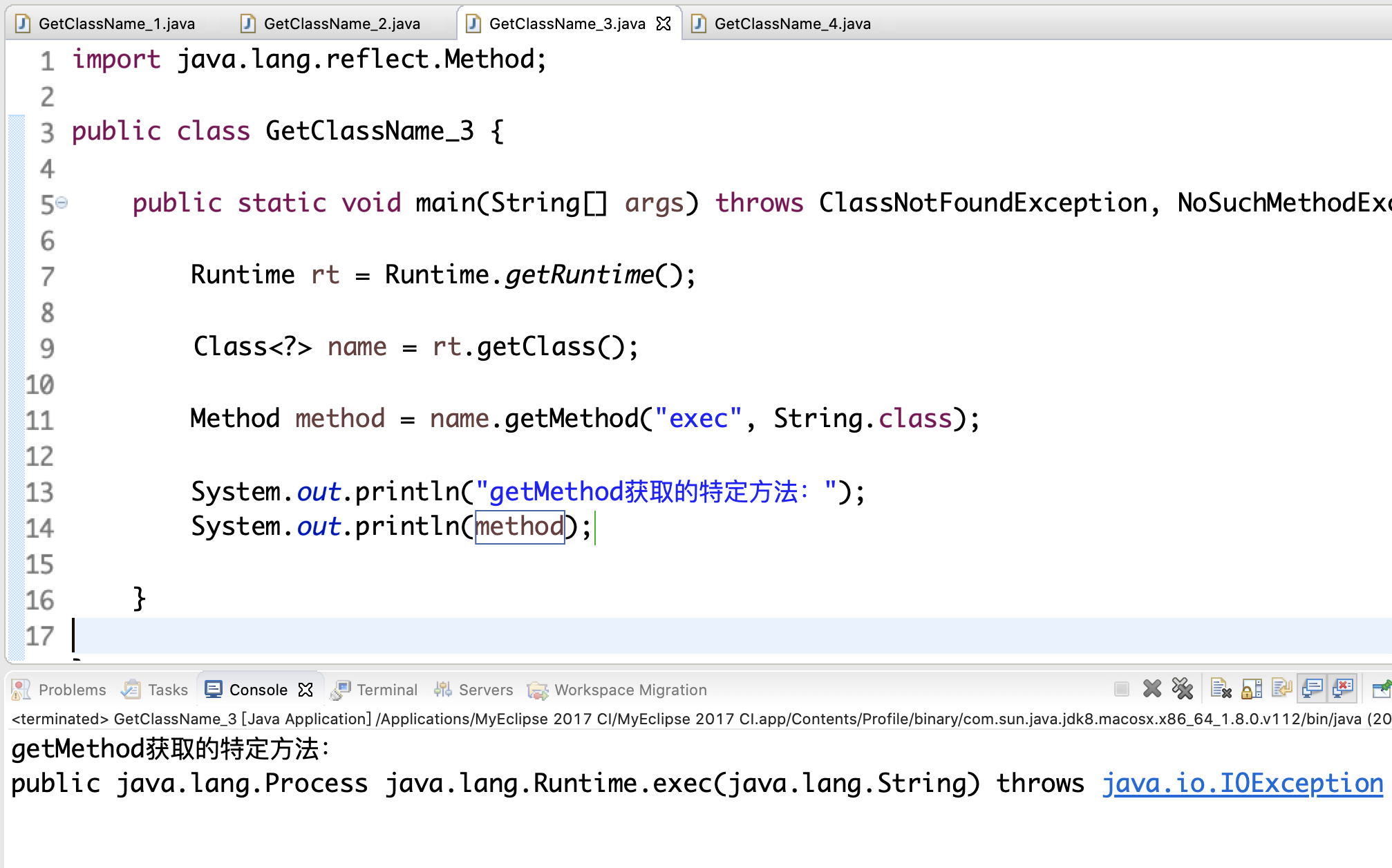This screenshot has height=868, width=1392.
Task: Clear the Console output
Action: click(1221, 688)
